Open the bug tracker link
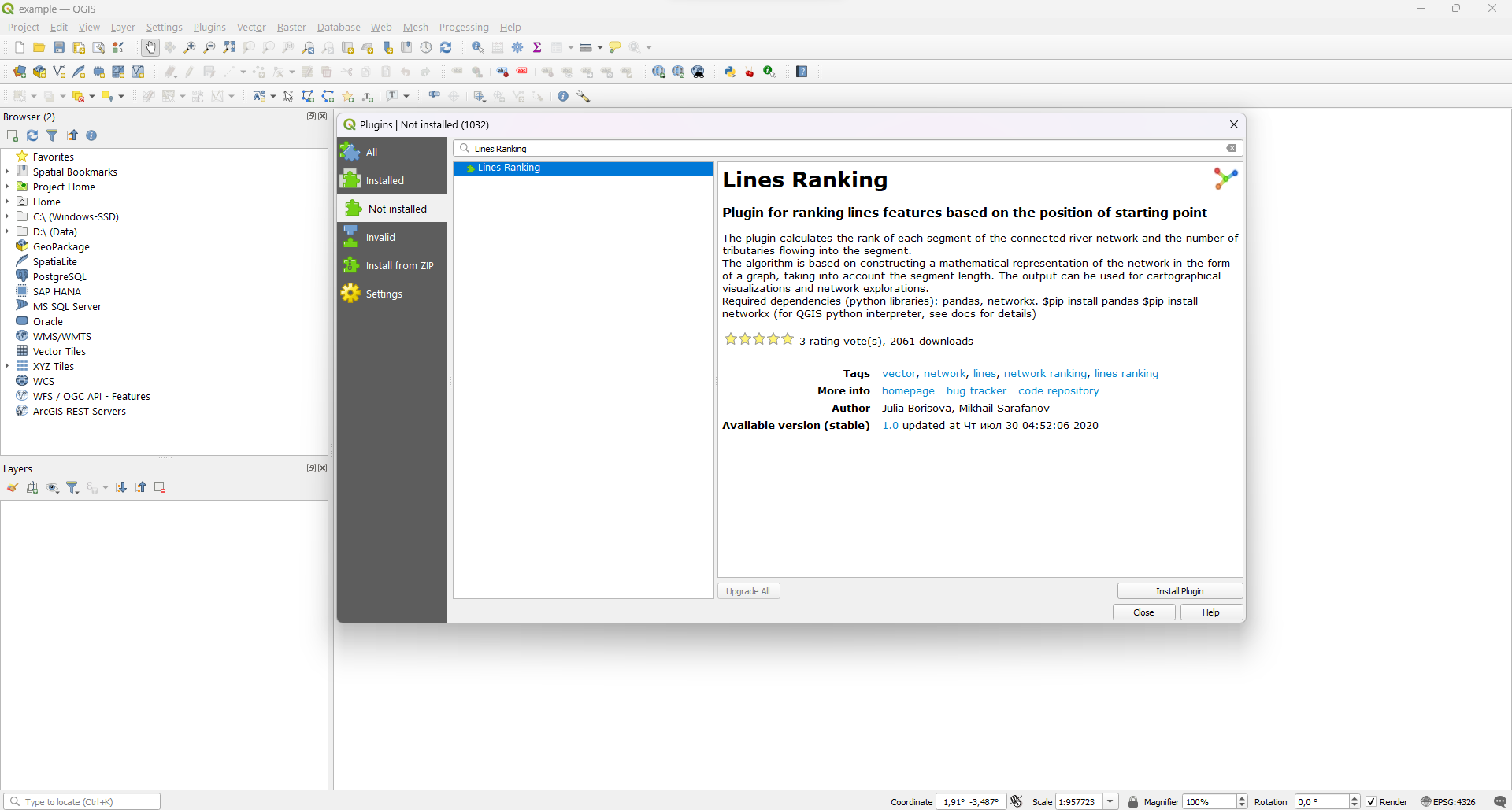 [x=976, y=391]
